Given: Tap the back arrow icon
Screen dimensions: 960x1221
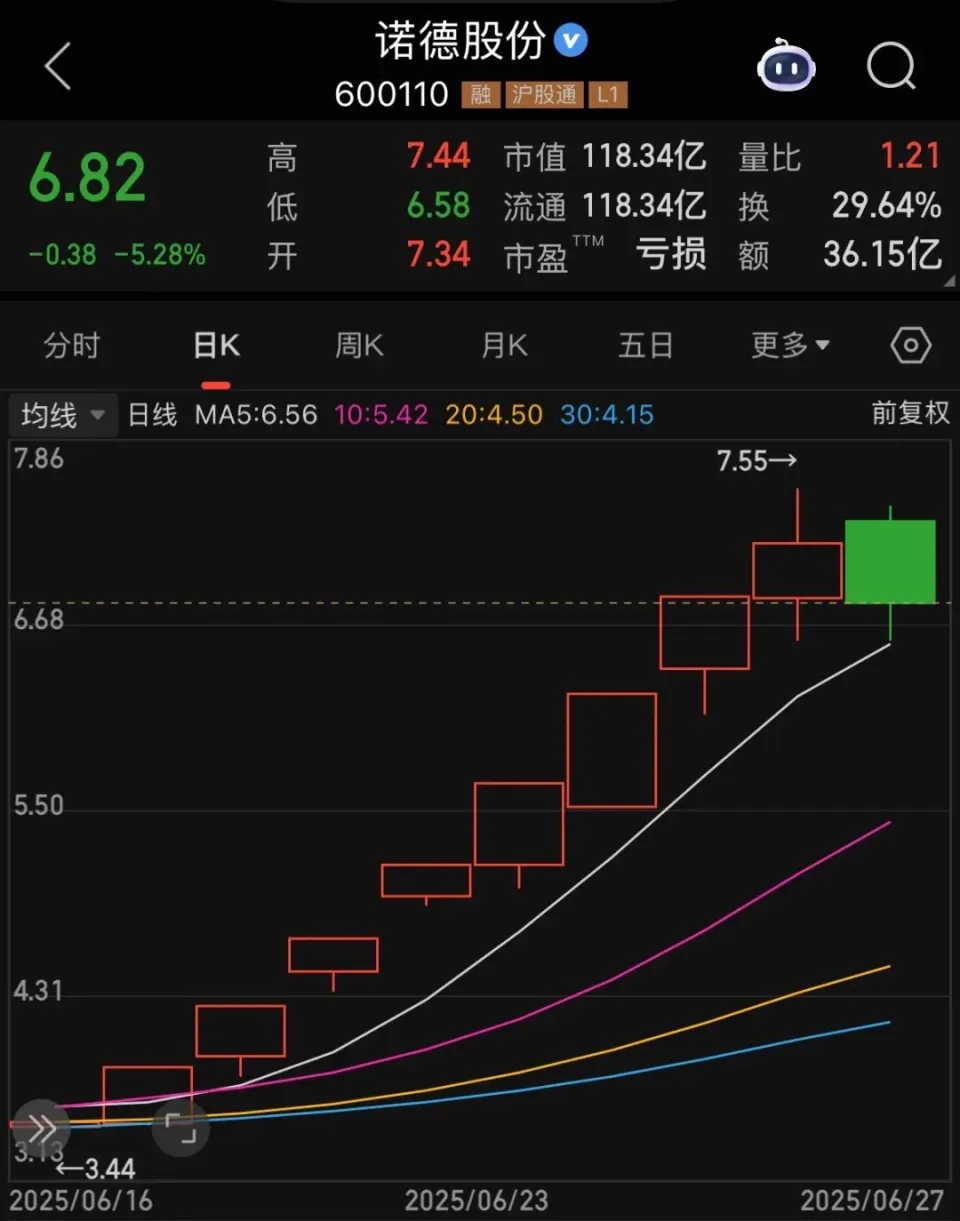Looking at the screenshot, I should 58,68.
